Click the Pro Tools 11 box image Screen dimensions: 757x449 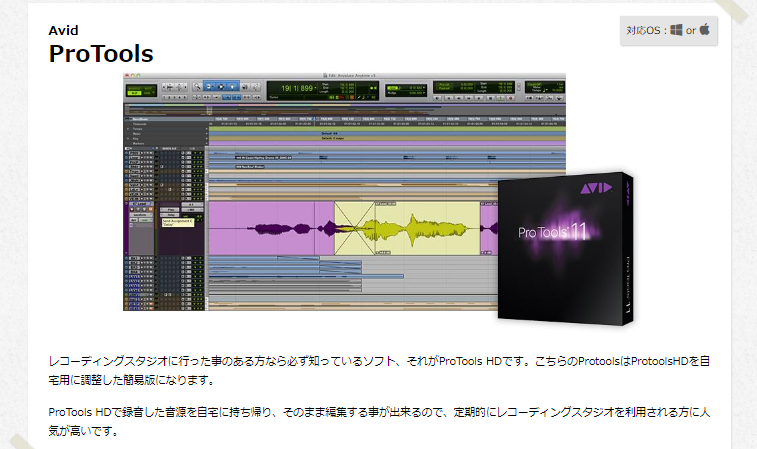click(x=565, y=249)
